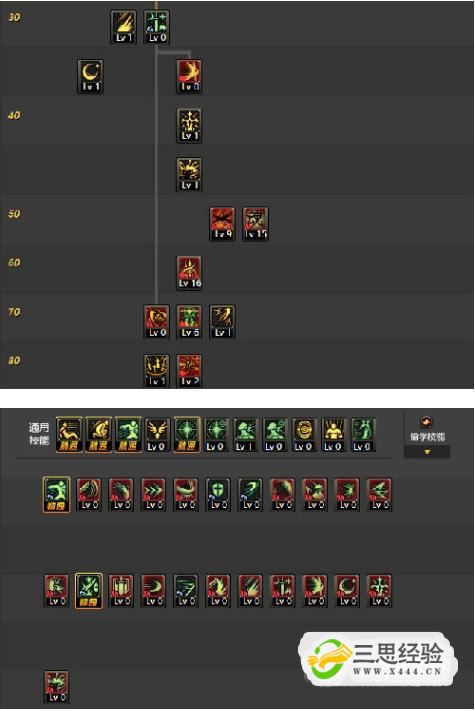Expand the yellow dropdown arrow under the learn-skill panel
The height and width of the screenshot is (711, 475).
[x=427, y=452]
